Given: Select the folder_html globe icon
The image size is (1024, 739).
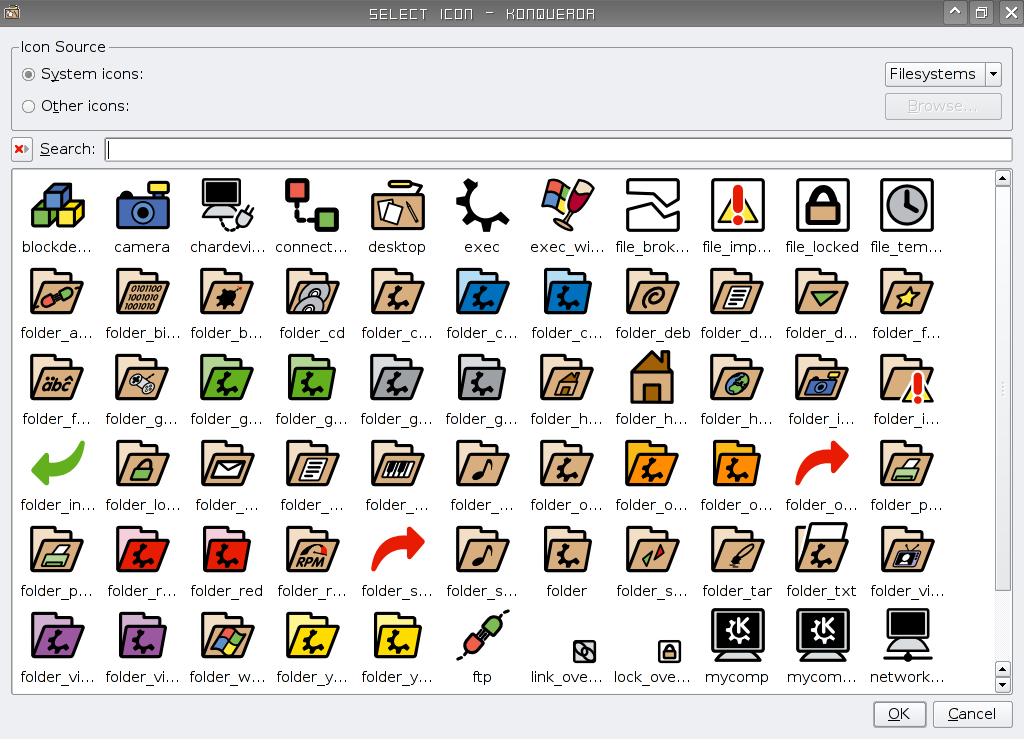Looking at the screenshot, I should click(x=737, y=377).
